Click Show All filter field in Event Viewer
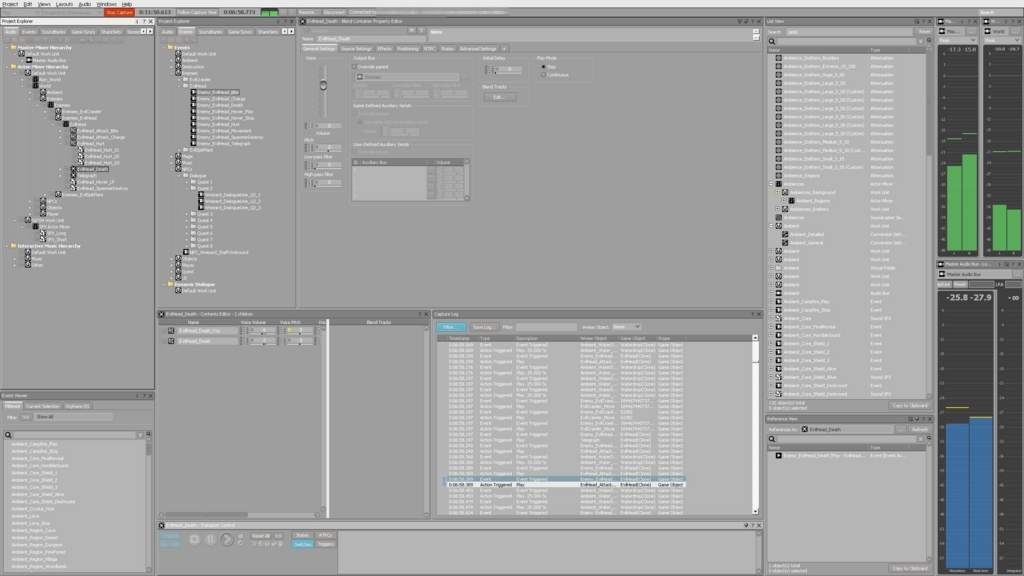Screen dimensions: 1024x576 click(x=73, y=417)
